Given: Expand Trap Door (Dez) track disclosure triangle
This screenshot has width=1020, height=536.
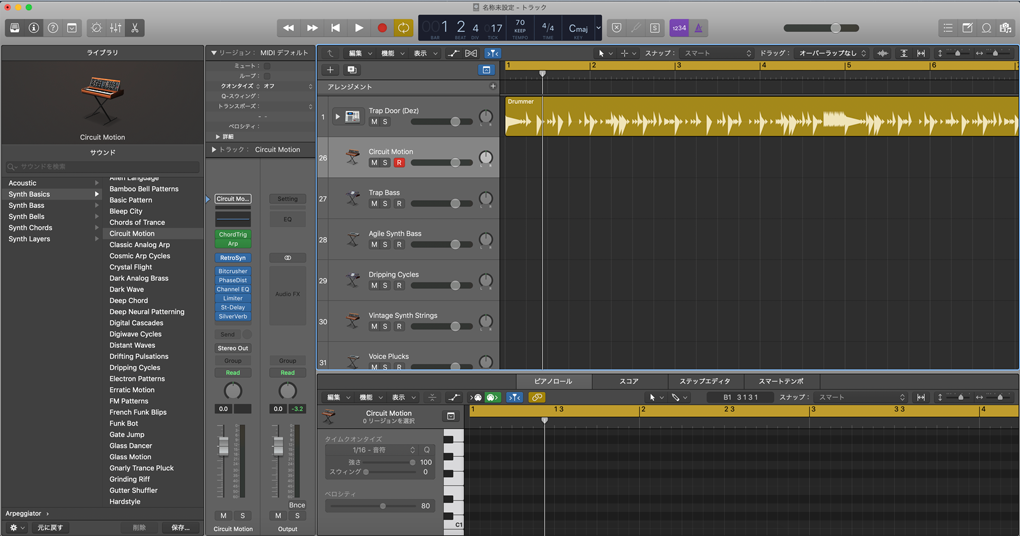Looking at the screenshot, I should [x=337, y=116].
